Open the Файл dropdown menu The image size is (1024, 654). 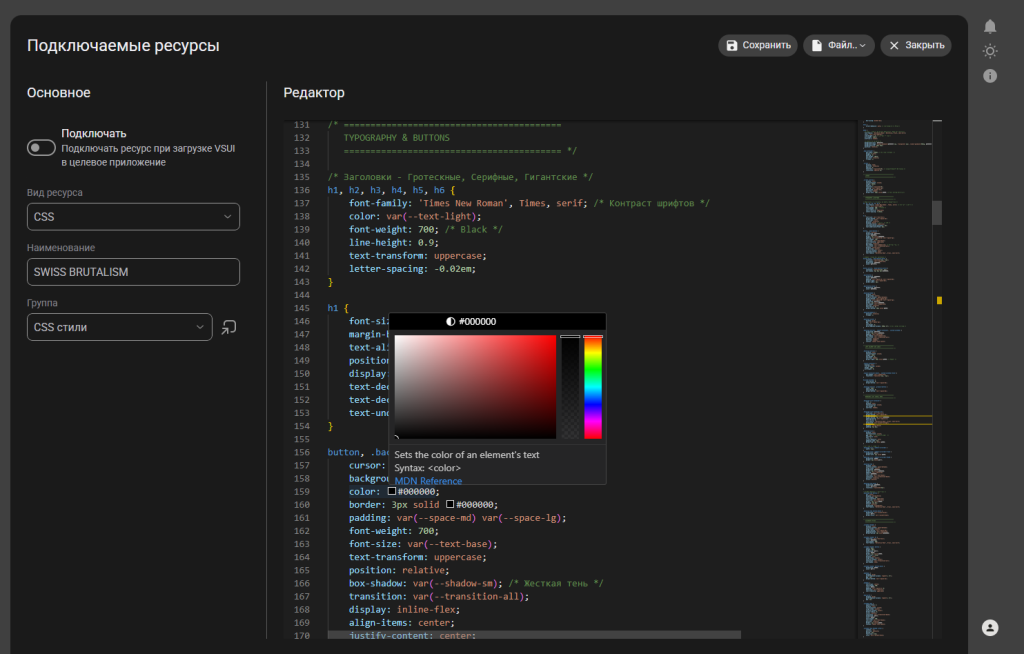[839, 45]
